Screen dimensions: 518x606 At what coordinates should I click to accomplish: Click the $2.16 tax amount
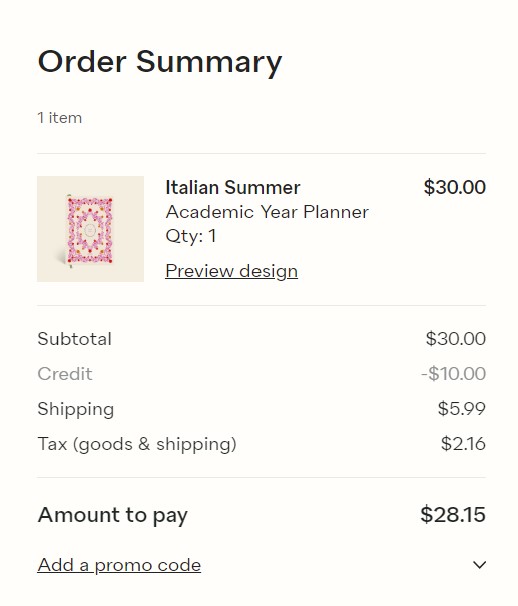point(463,444)
